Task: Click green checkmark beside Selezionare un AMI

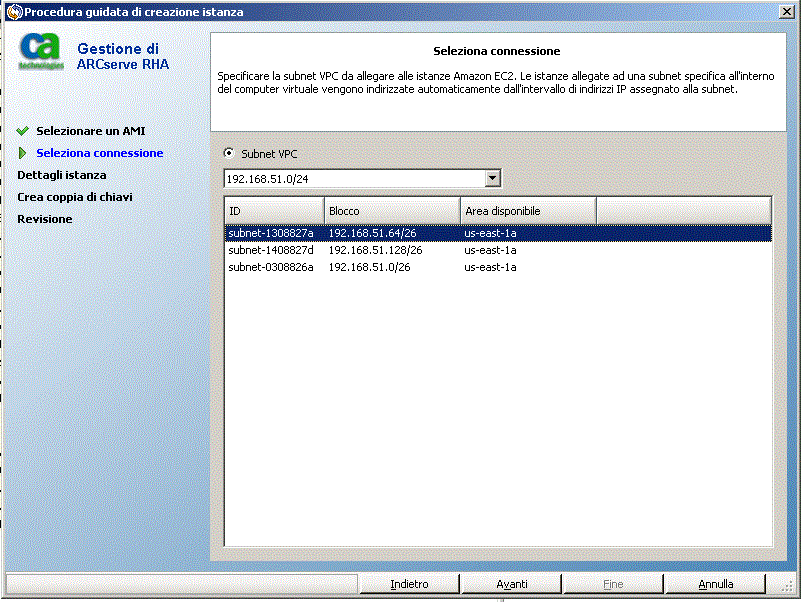Action: click(23, 131)
